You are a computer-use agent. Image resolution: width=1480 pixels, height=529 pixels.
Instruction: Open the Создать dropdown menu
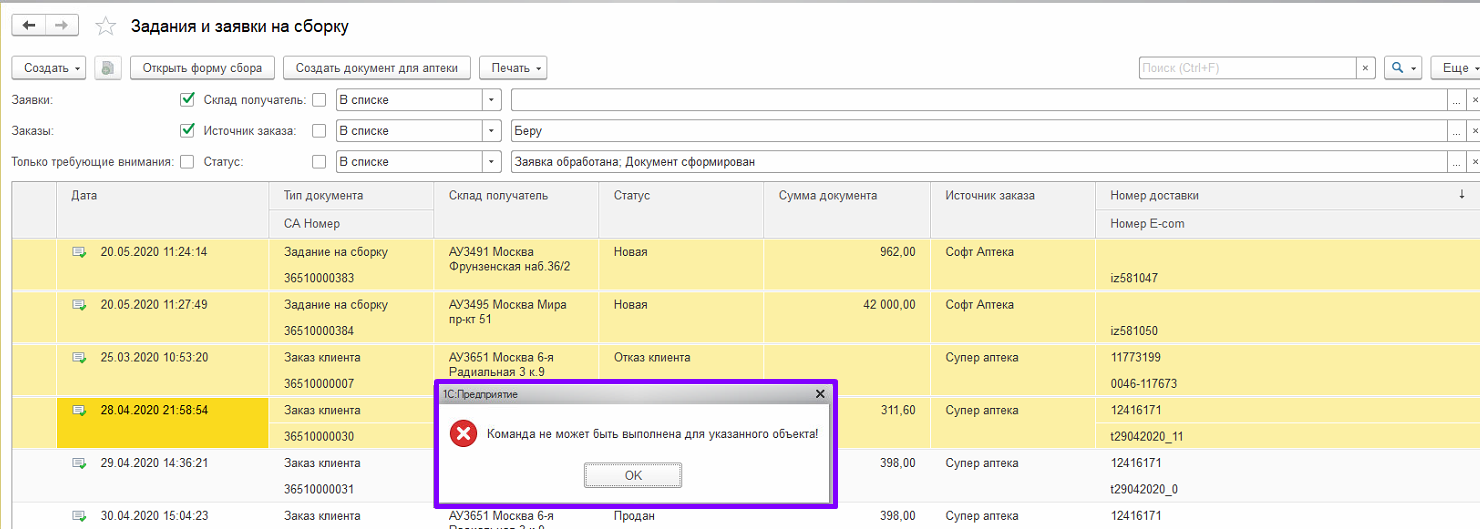coord(49,68)
